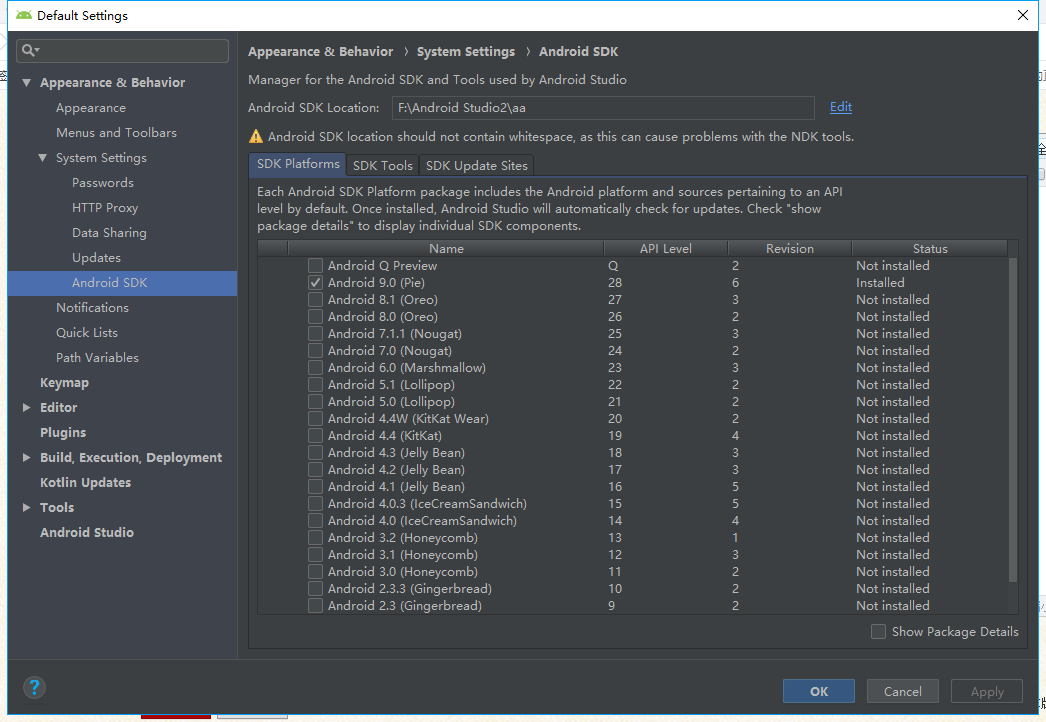Tick the Android 8.1 (Oreo) checkbox
The width and height of the screenshot is (1046, 722).
[316, 300]
